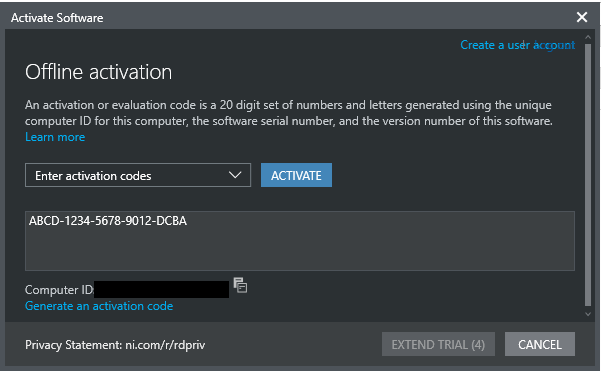Screen dimensions: 601x371
Task: Click the 'Privacy Statement: ni.com/r/rdpriv' text
Action: tap(115, 345)
